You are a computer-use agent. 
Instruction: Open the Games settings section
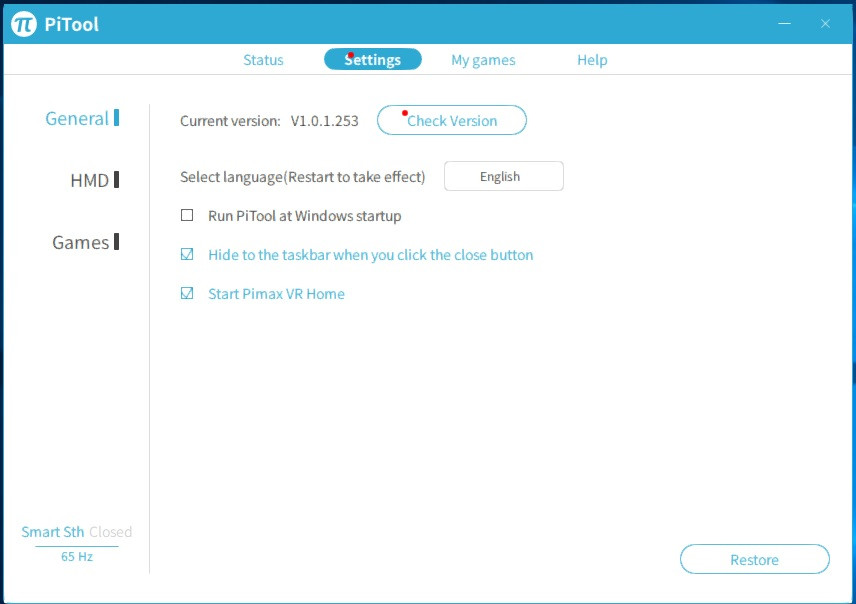pos(86,242)
